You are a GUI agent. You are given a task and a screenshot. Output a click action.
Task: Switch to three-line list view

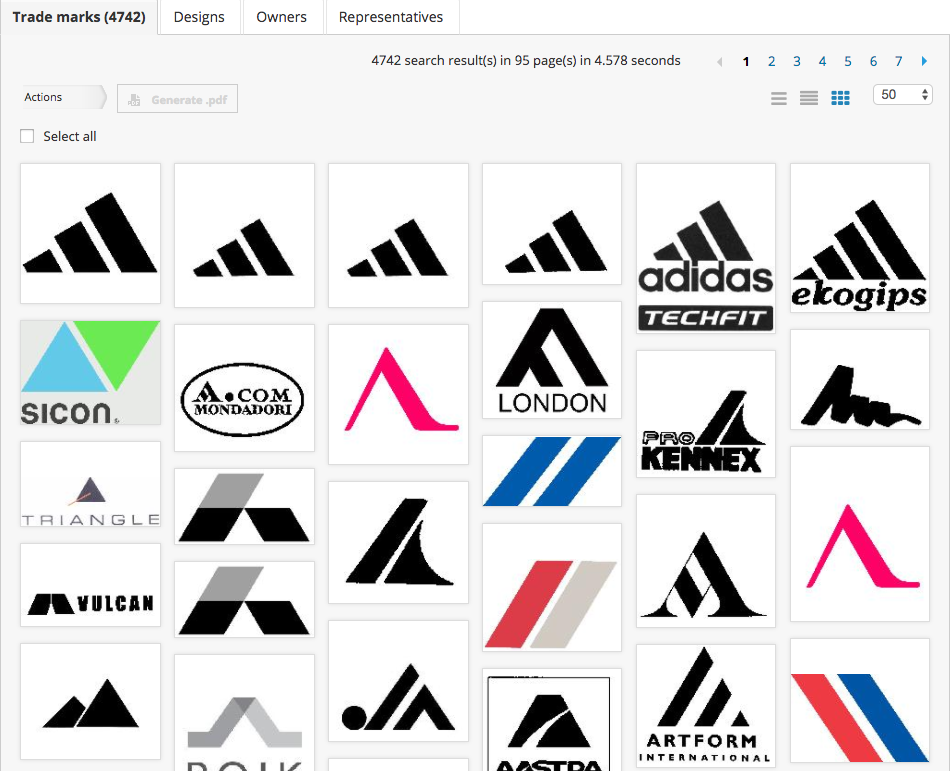pyautogui.click(x=779, y=98)
